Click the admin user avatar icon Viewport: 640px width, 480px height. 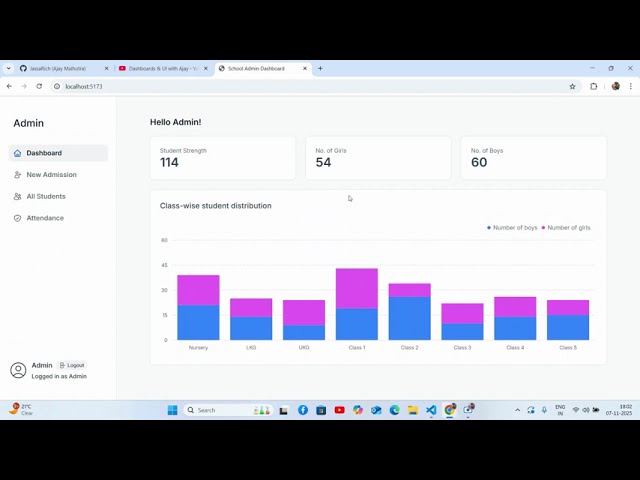[18, 370]
